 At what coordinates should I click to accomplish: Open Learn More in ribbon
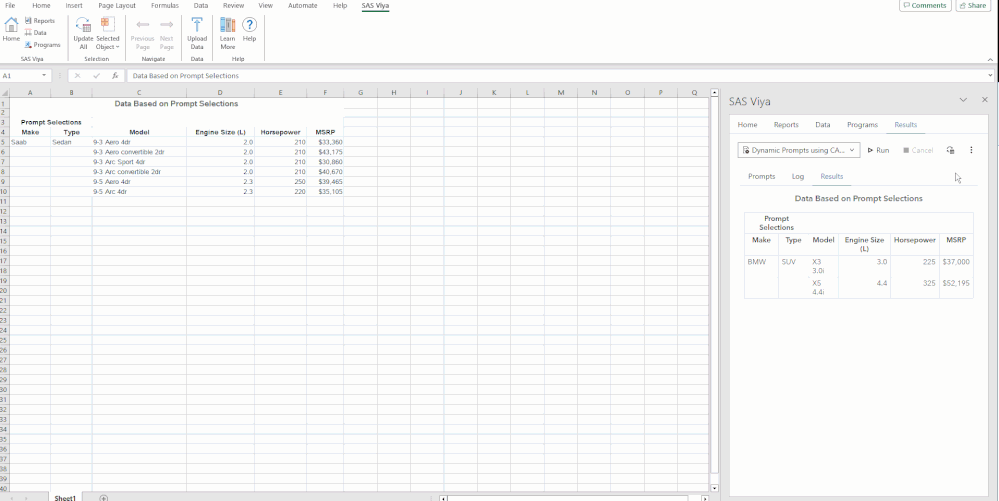click(x=227, y=33)
